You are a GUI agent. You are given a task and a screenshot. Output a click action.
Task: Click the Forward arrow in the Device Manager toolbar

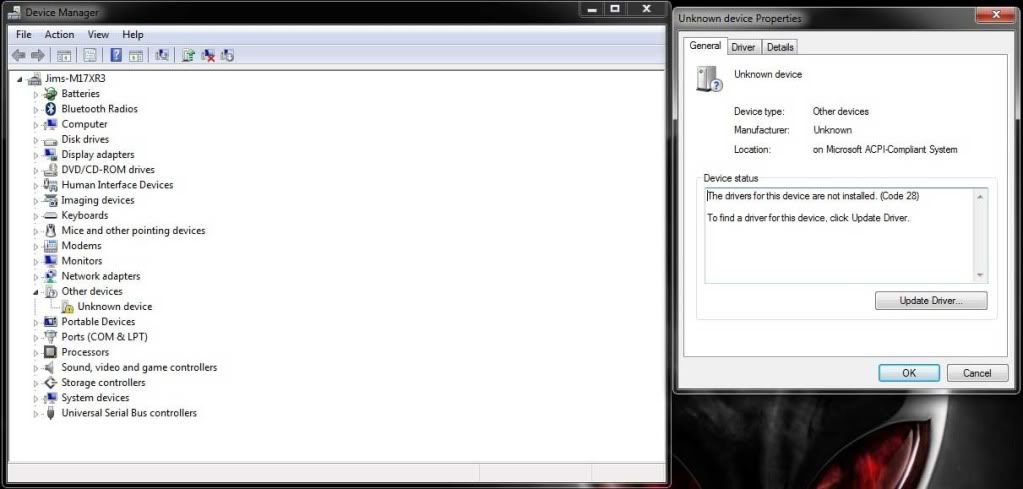(x=38, y=55)
